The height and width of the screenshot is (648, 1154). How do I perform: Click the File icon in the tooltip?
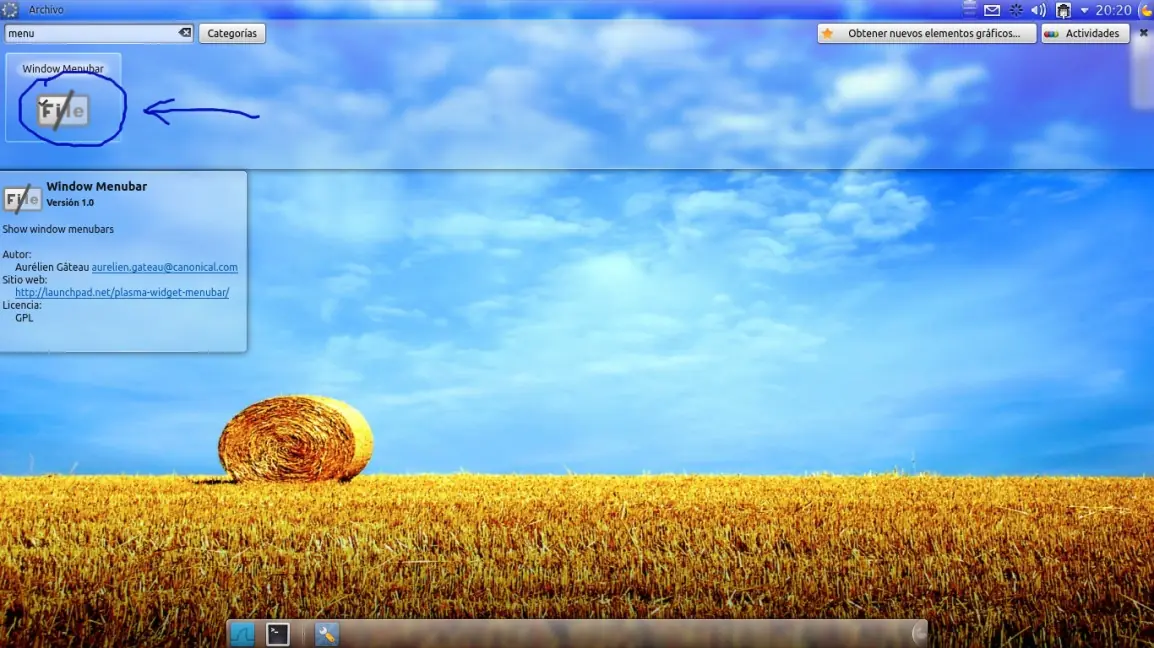pyautogui.click(x=22, y=199)
